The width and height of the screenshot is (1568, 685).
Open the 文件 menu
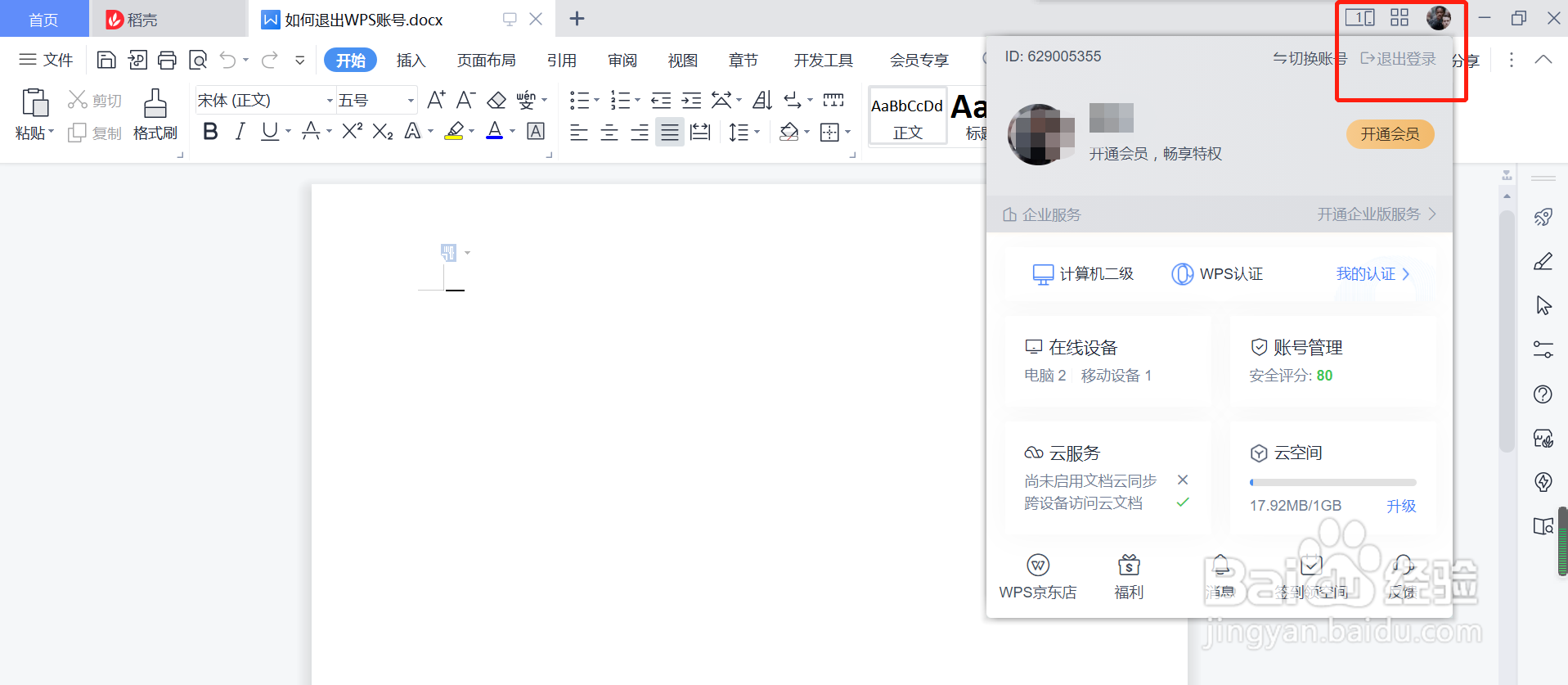[x=46, y=60]
